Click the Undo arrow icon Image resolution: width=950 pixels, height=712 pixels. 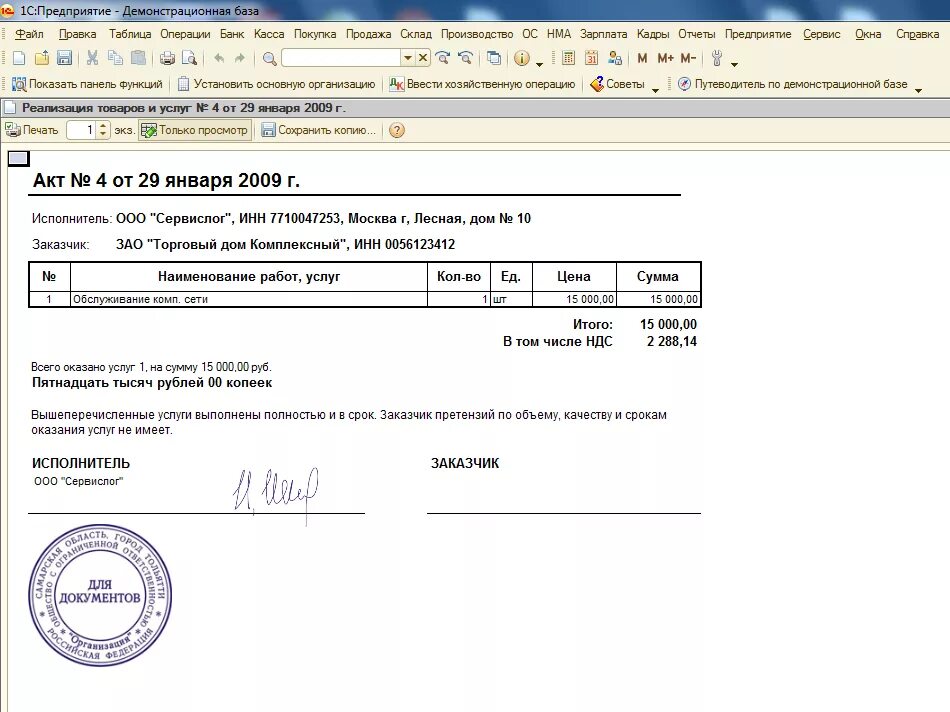[x=219, y=58]
